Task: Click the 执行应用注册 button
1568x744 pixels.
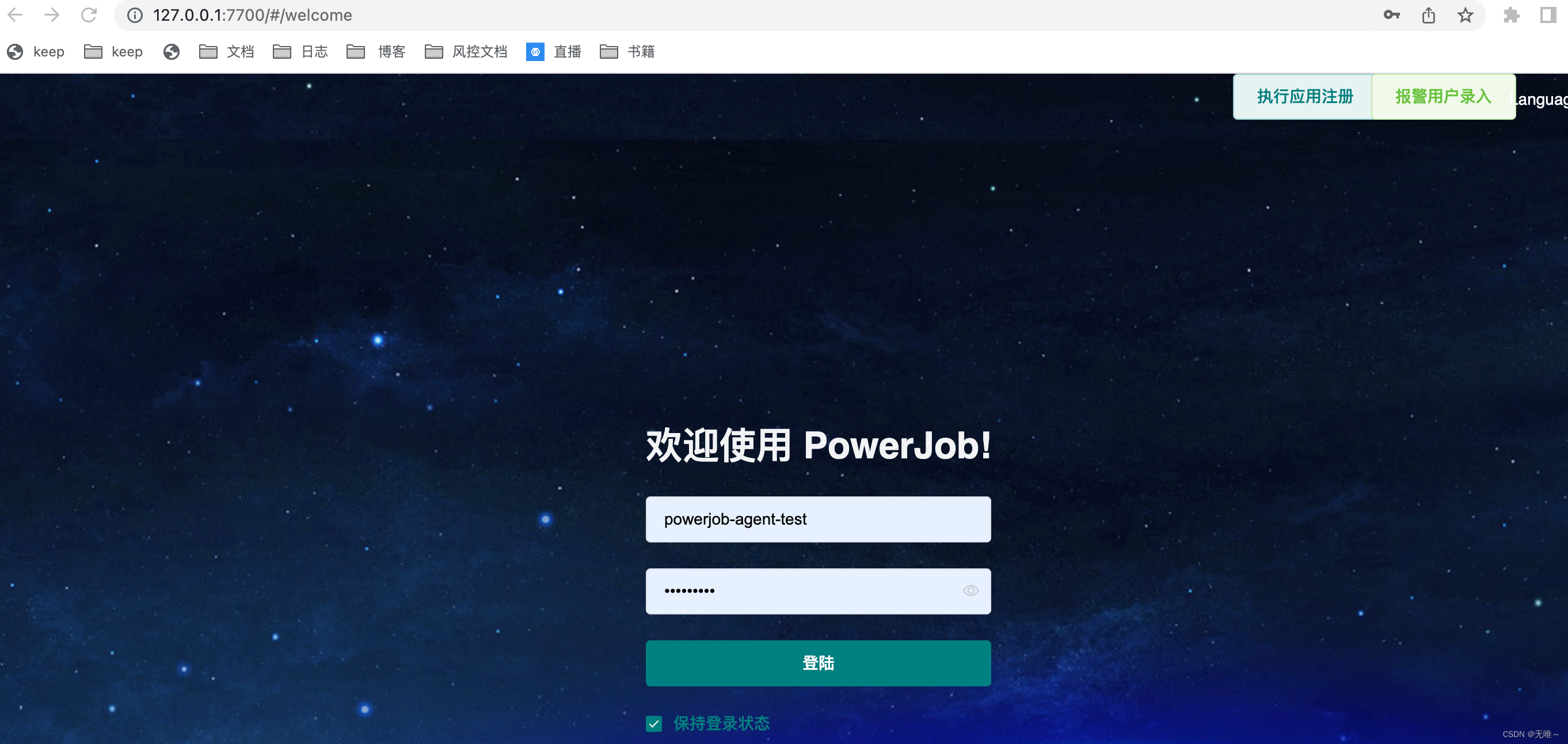Action: point(1304,96)
